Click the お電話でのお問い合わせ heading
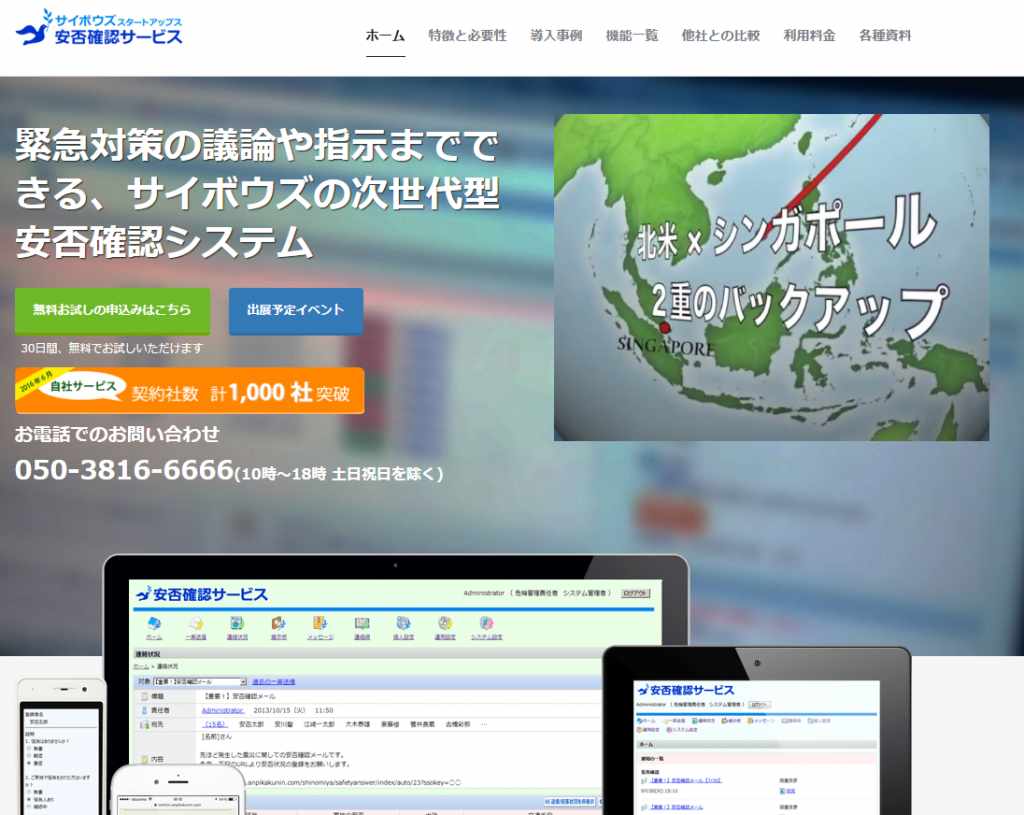The width and height of the screenshot is (1024, 815). pyautogui.click(x=118, y=434)
